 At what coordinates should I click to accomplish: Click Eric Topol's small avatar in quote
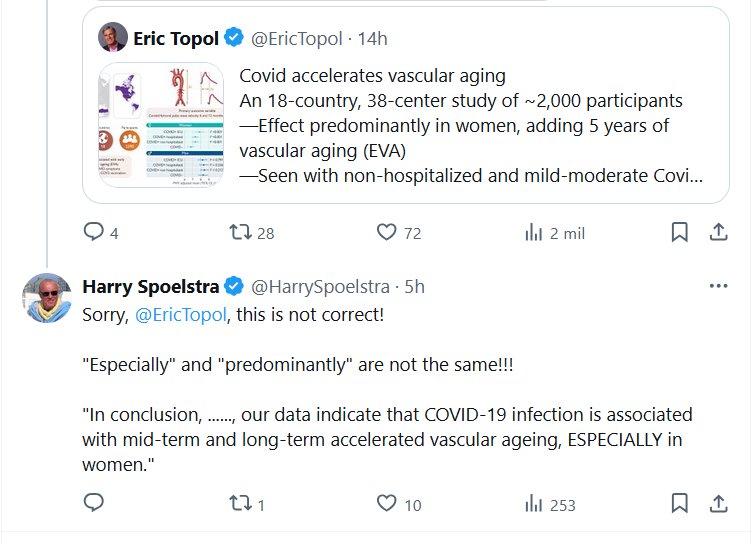[111, 39]
